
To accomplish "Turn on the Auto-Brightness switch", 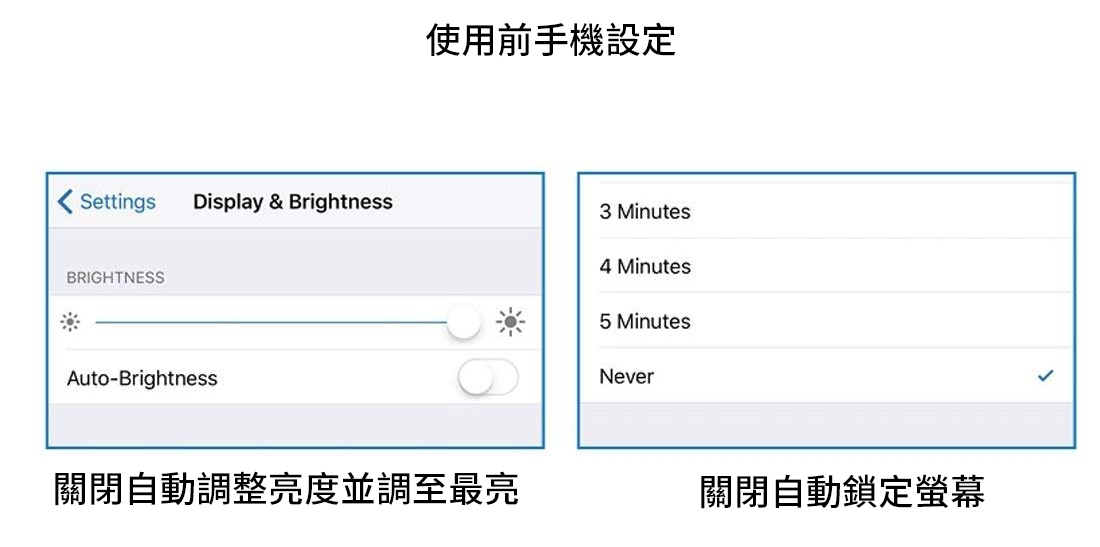I will [x=487, y=378].
